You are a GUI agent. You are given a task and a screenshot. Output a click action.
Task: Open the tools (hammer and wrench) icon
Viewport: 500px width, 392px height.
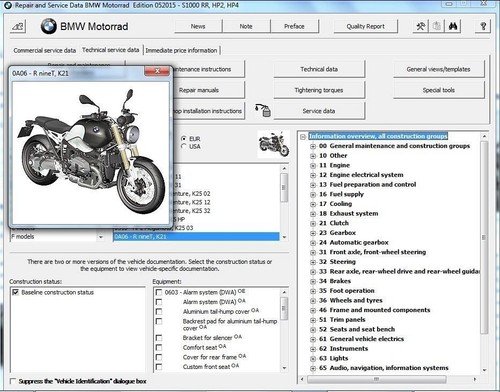point(421,26)
